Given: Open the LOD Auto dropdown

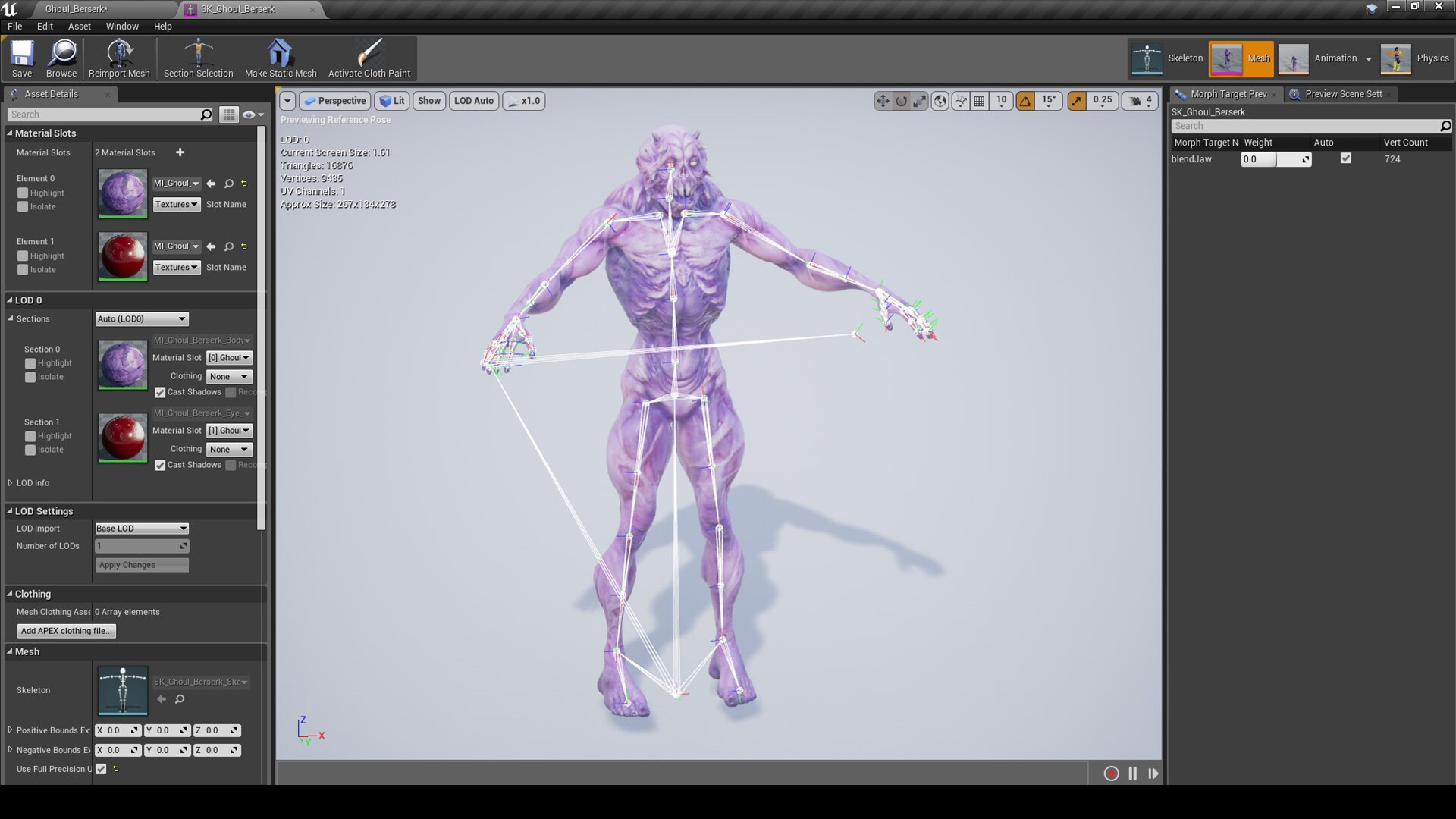Looking at the screenshot, I should pos(473,100).
